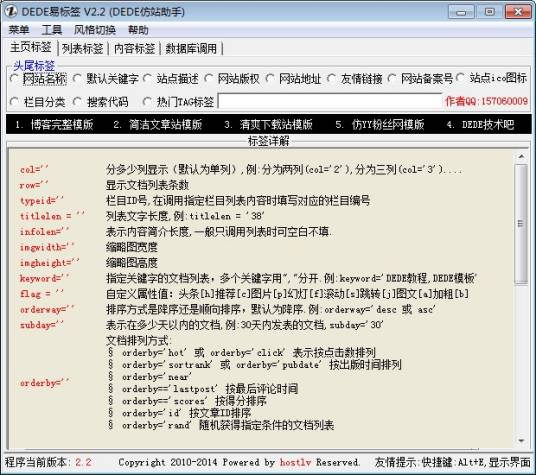Select the 友情链接 radio button
The height and width of the screenshot is (475, 536).
pos(354,79)
